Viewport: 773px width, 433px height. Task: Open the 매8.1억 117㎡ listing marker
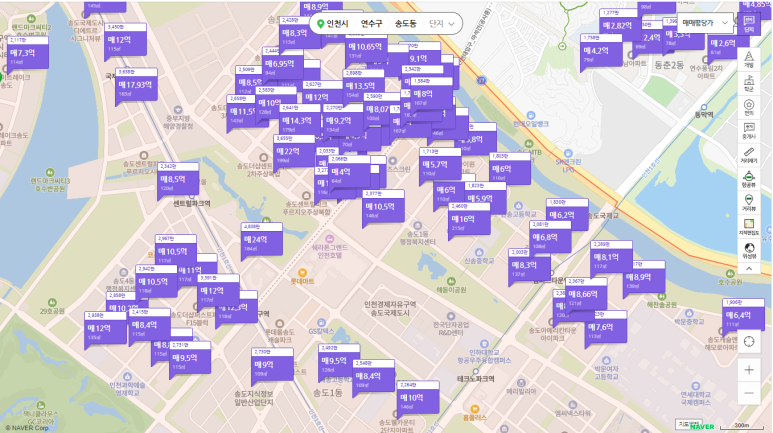tap(611, 257)
